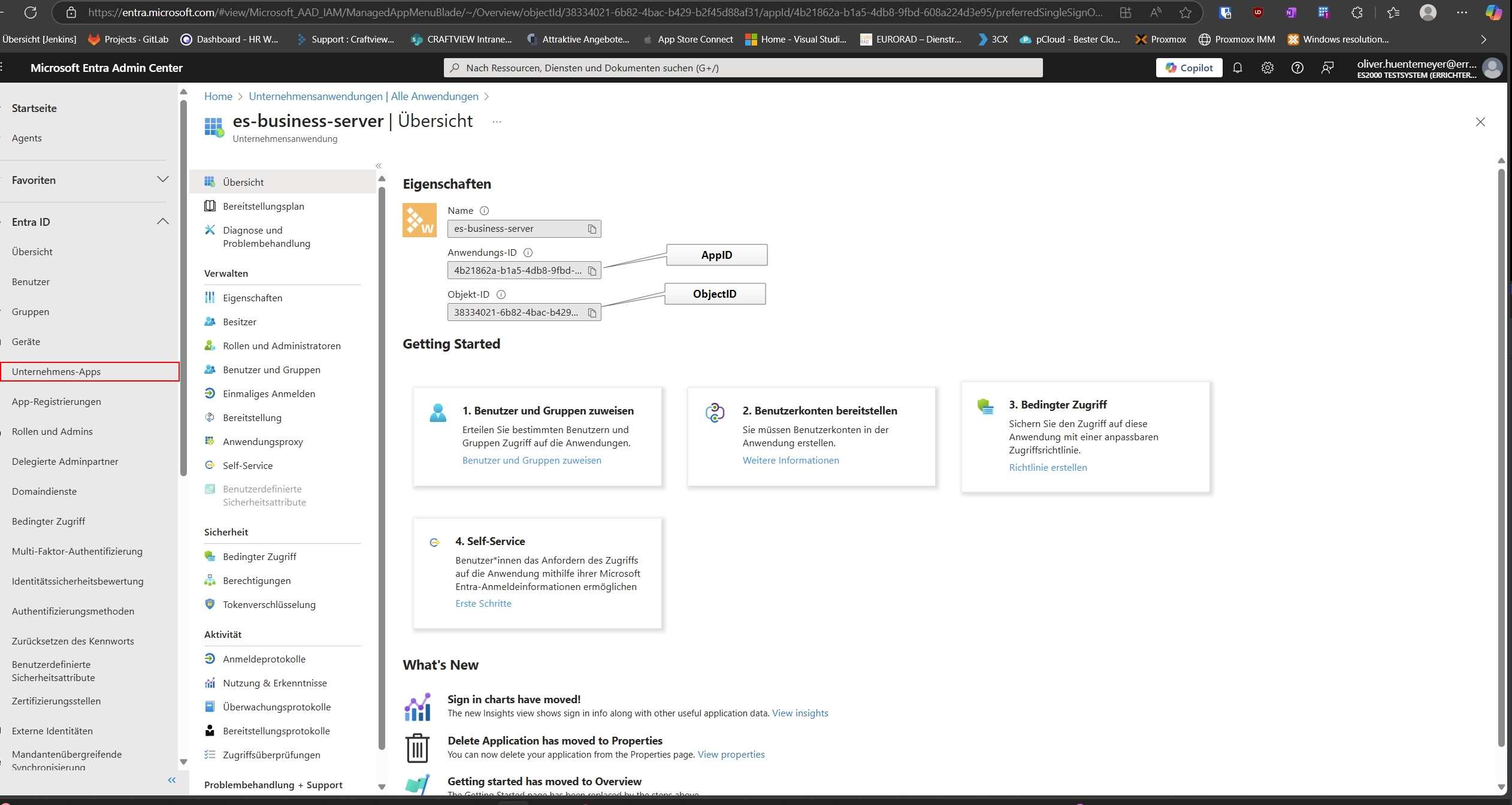Viewport: 1512px width, 805px height.
Task: Click Unternehmensanwendungen | Alle Anwendungen breadcrumb
Action: (364, 96)
